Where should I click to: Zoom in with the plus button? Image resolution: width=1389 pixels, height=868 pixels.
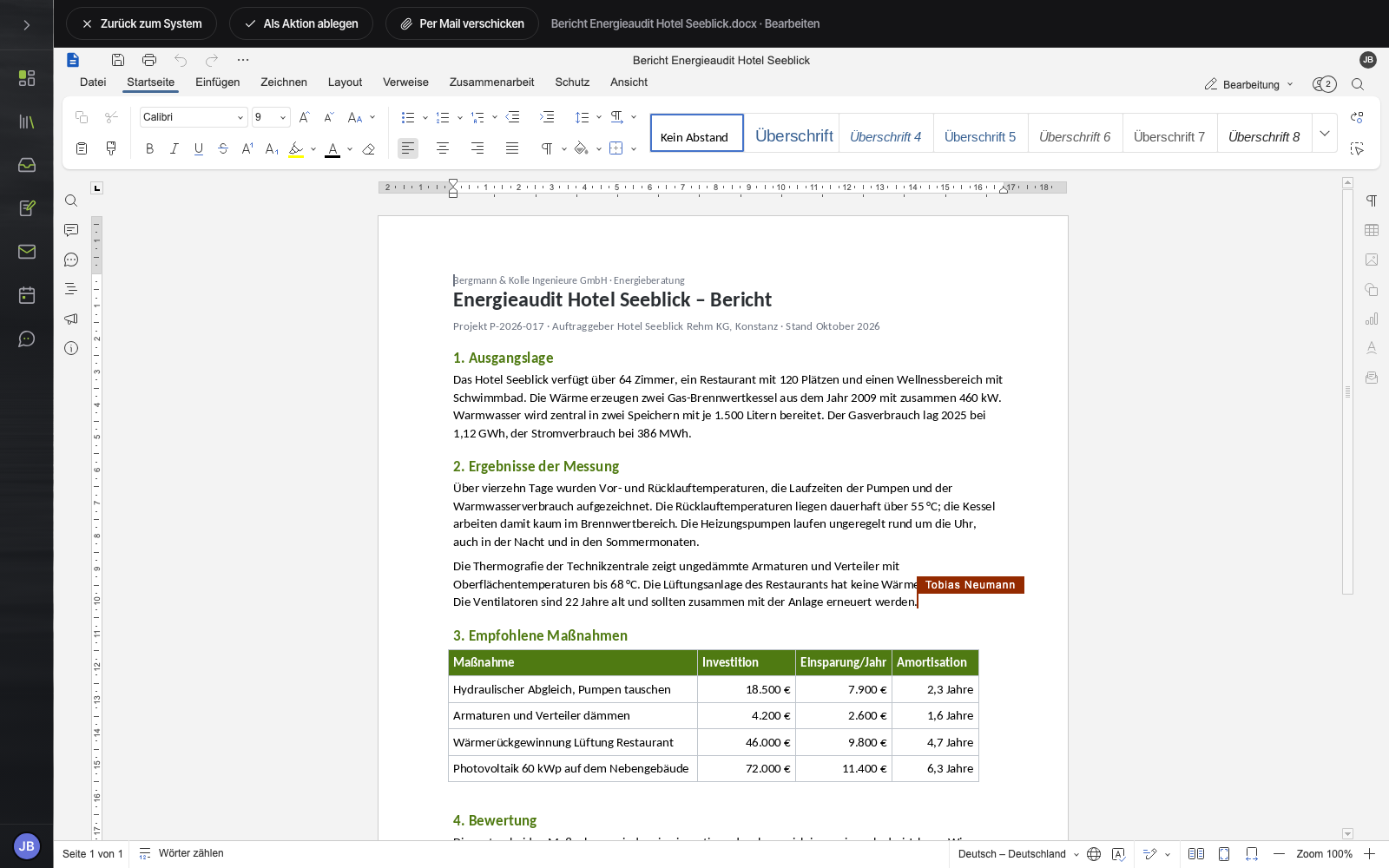click(x=1369, y=854)
